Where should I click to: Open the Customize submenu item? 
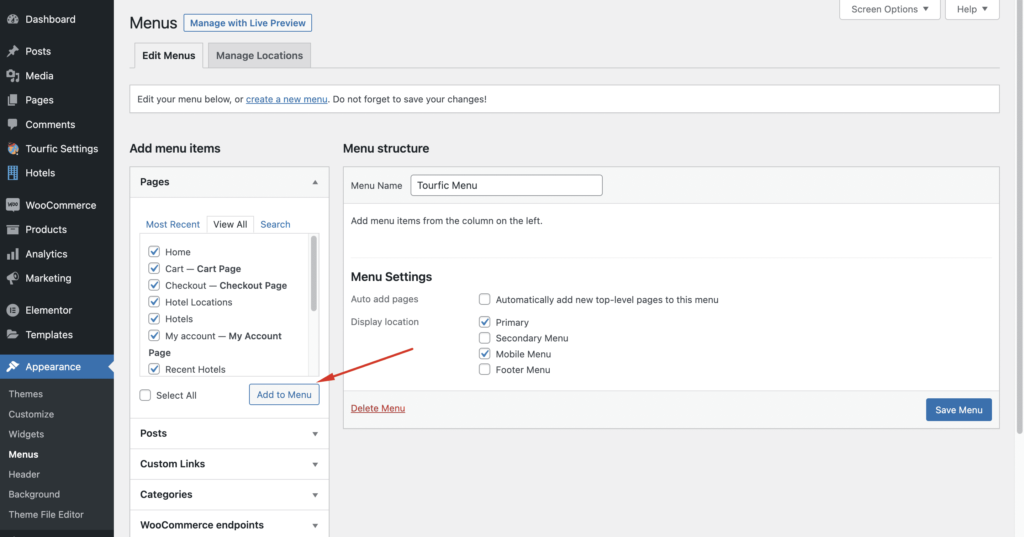31,414
